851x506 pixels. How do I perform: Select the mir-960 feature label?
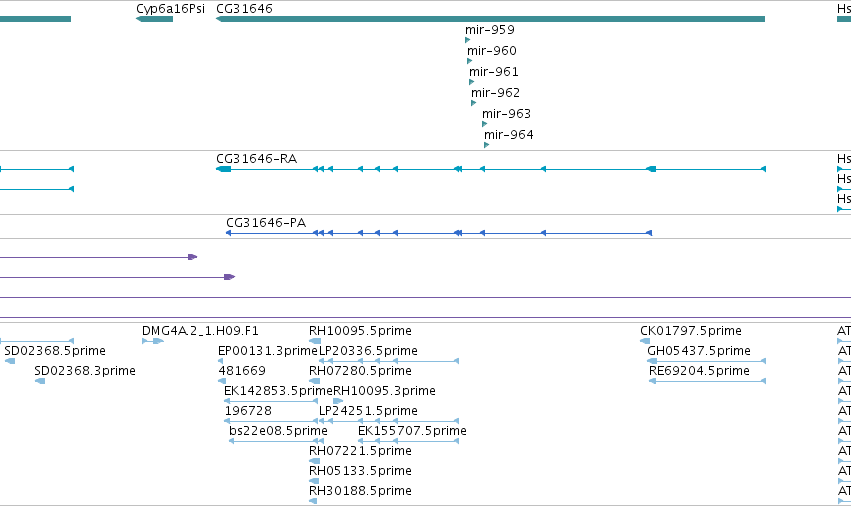click(x=492, y=50)
